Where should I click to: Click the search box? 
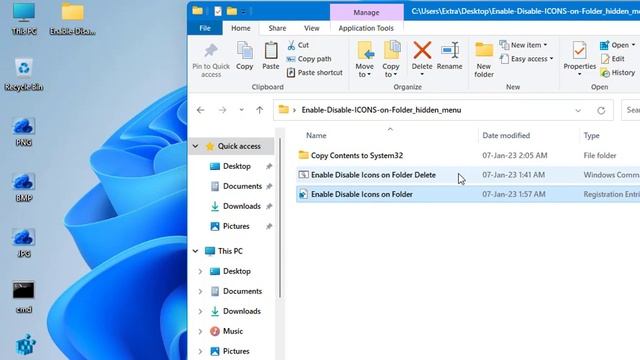631,110
